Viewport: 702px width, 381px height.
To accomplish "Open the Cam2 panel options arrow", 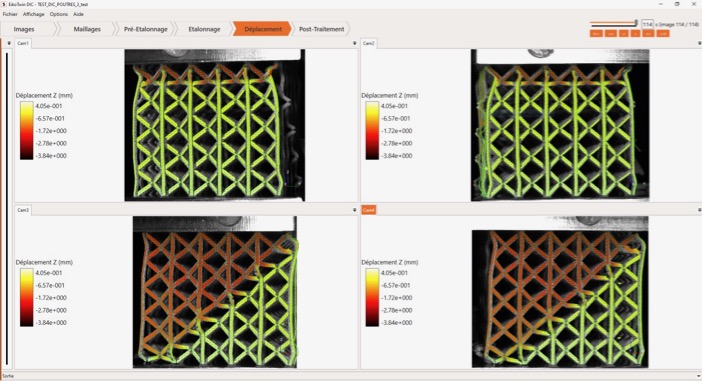I will pyautogui.click(x=699, y=43).
